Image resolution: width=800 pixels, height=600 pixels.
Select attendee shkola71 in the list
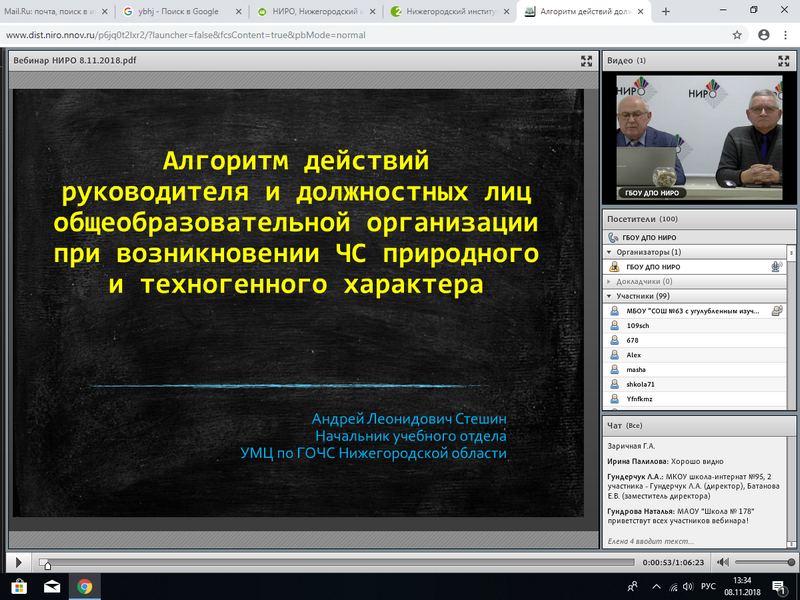pyautogui.click(x=641, y=384)
